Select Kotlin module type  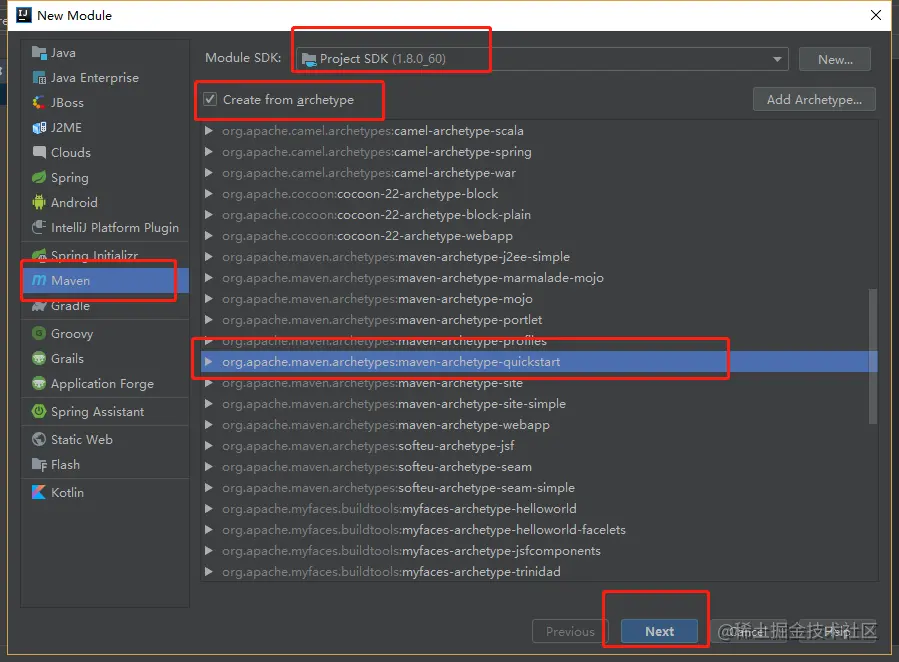(105, 492)
